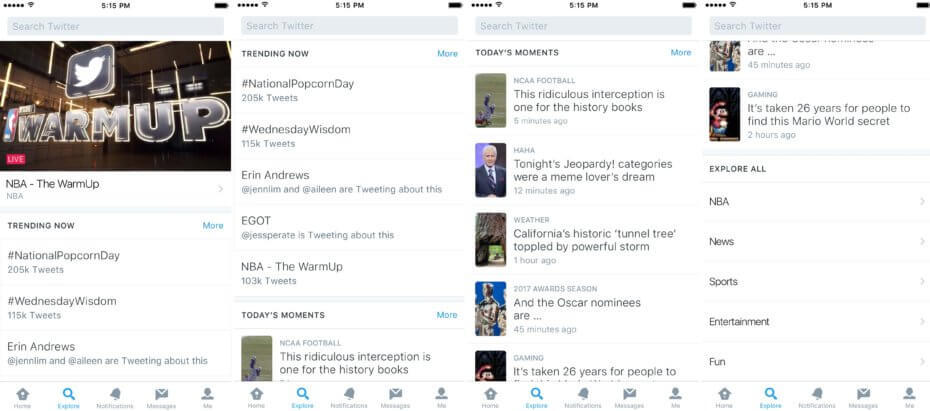Open Home icon on the third phone screen
Viewport: 930px width, 411px height.
coord(490,396)
